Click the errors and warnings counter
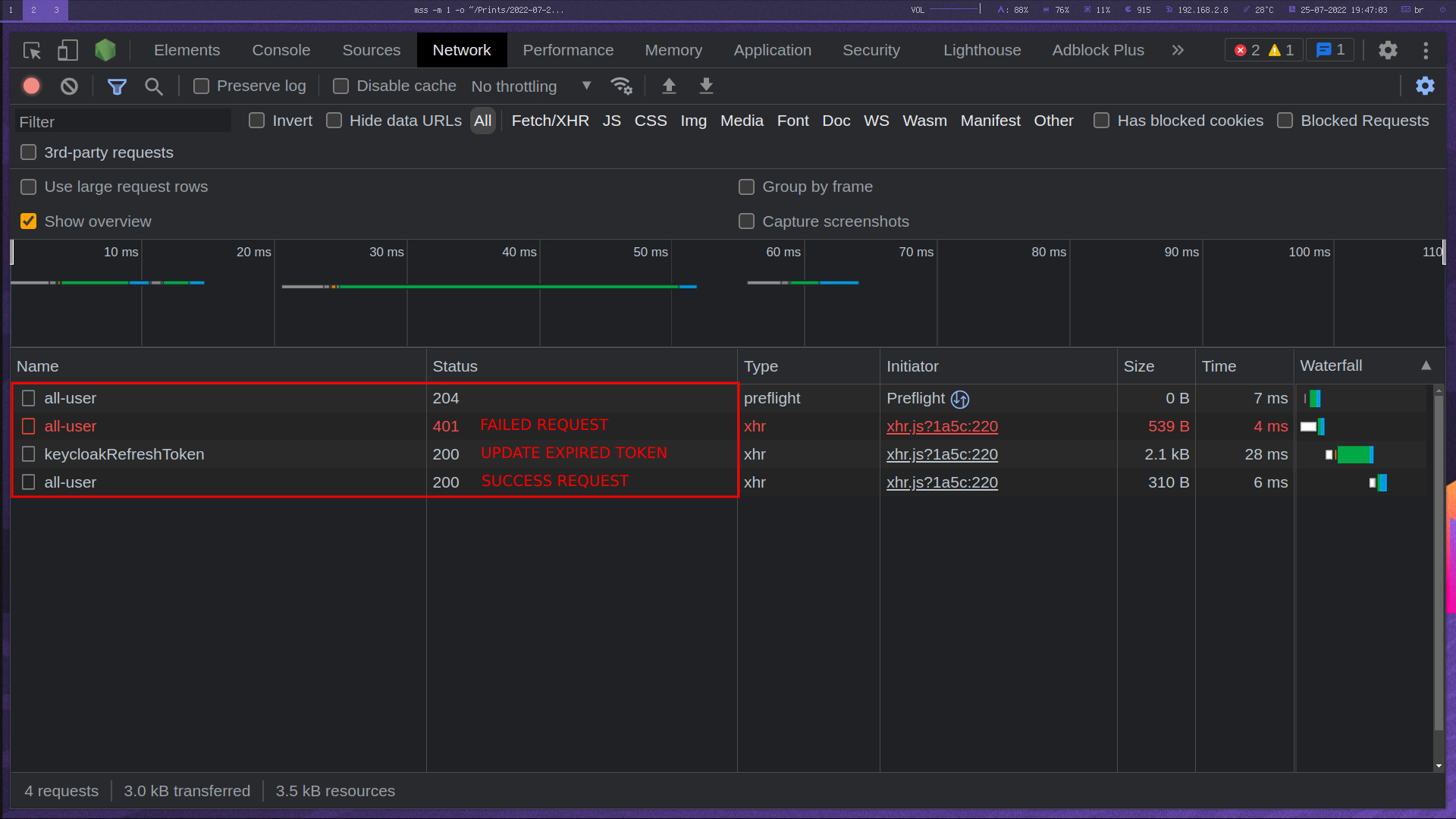Screen dimensions: 1456x819 coord(1263,51)
